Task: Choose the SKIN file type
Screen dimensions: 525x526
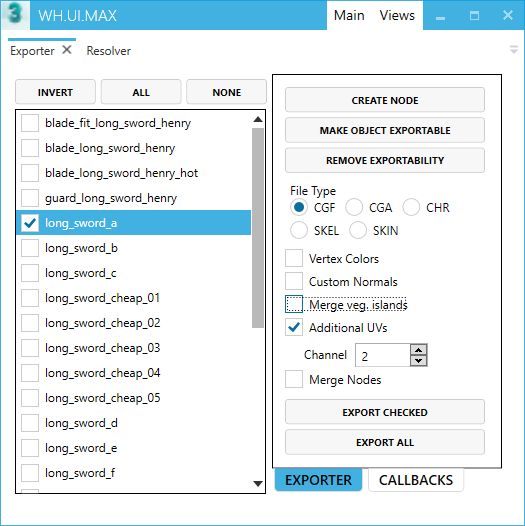Action: click(358, 230)
